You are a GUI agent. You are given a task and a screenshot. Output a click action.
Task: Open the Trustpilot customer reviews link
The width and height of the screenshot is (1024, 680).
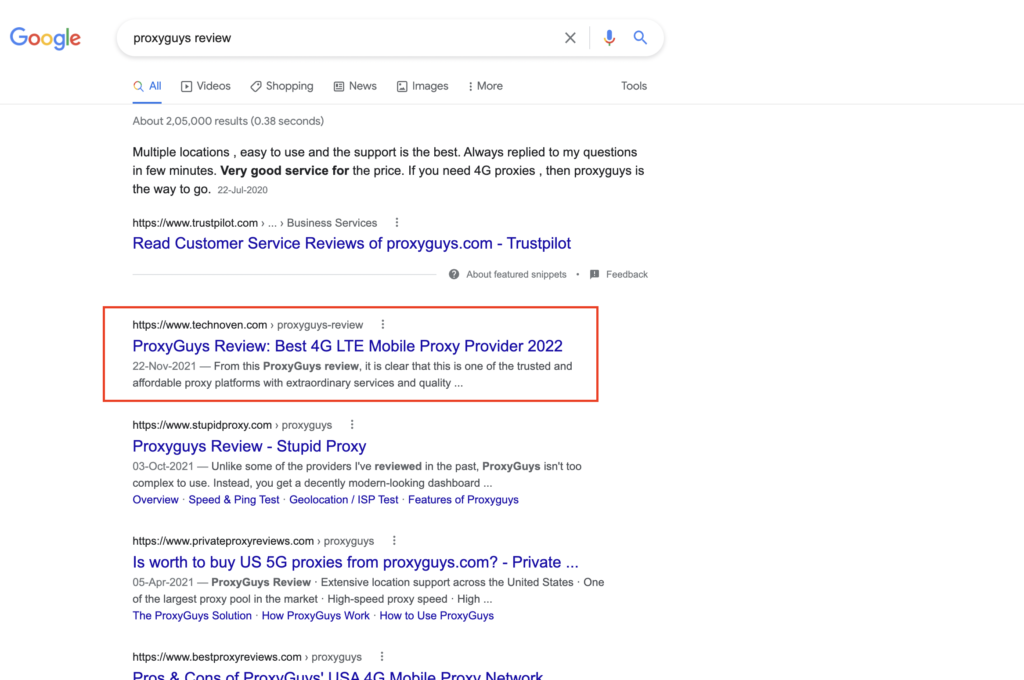351,243
